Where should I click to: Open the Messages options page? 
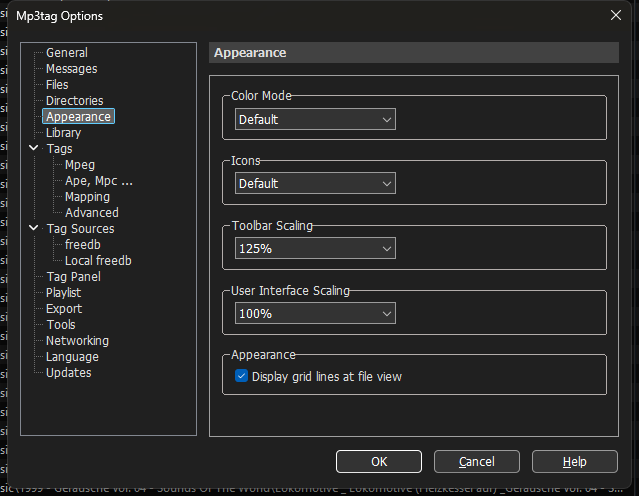pos(72,68)
